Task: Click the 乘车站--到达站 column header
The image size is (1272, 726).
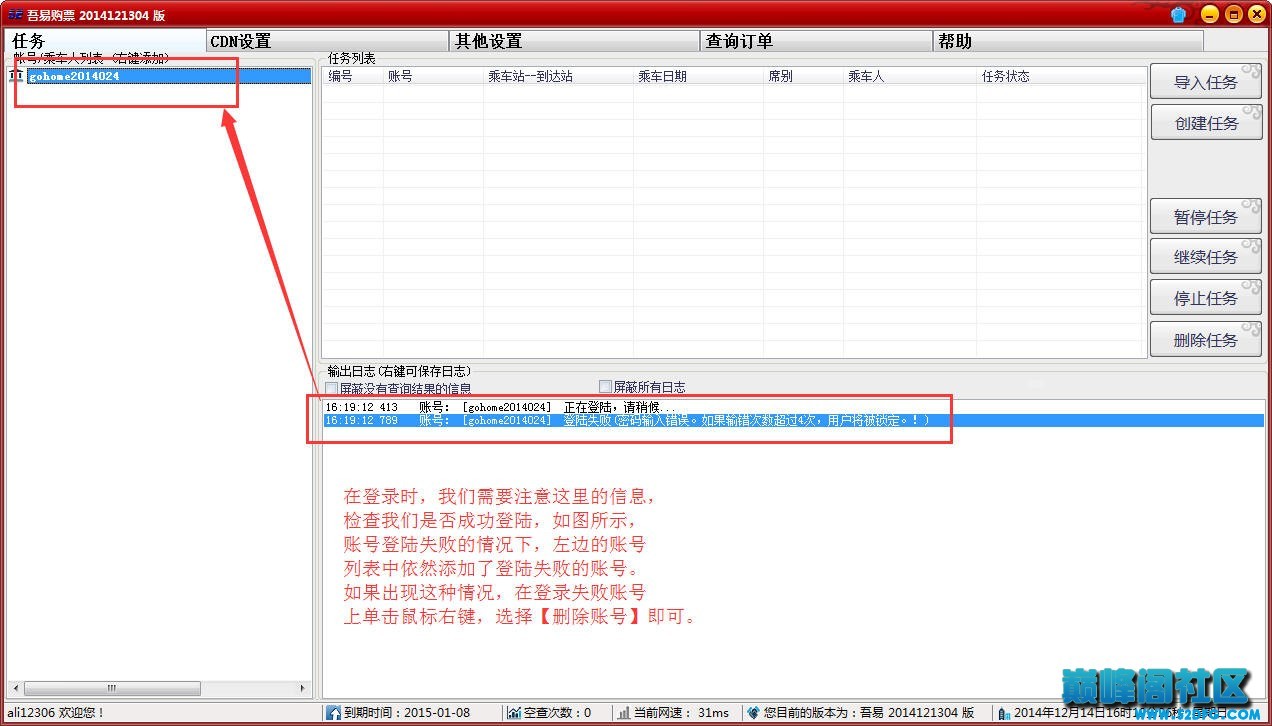Action: (558, 76)
